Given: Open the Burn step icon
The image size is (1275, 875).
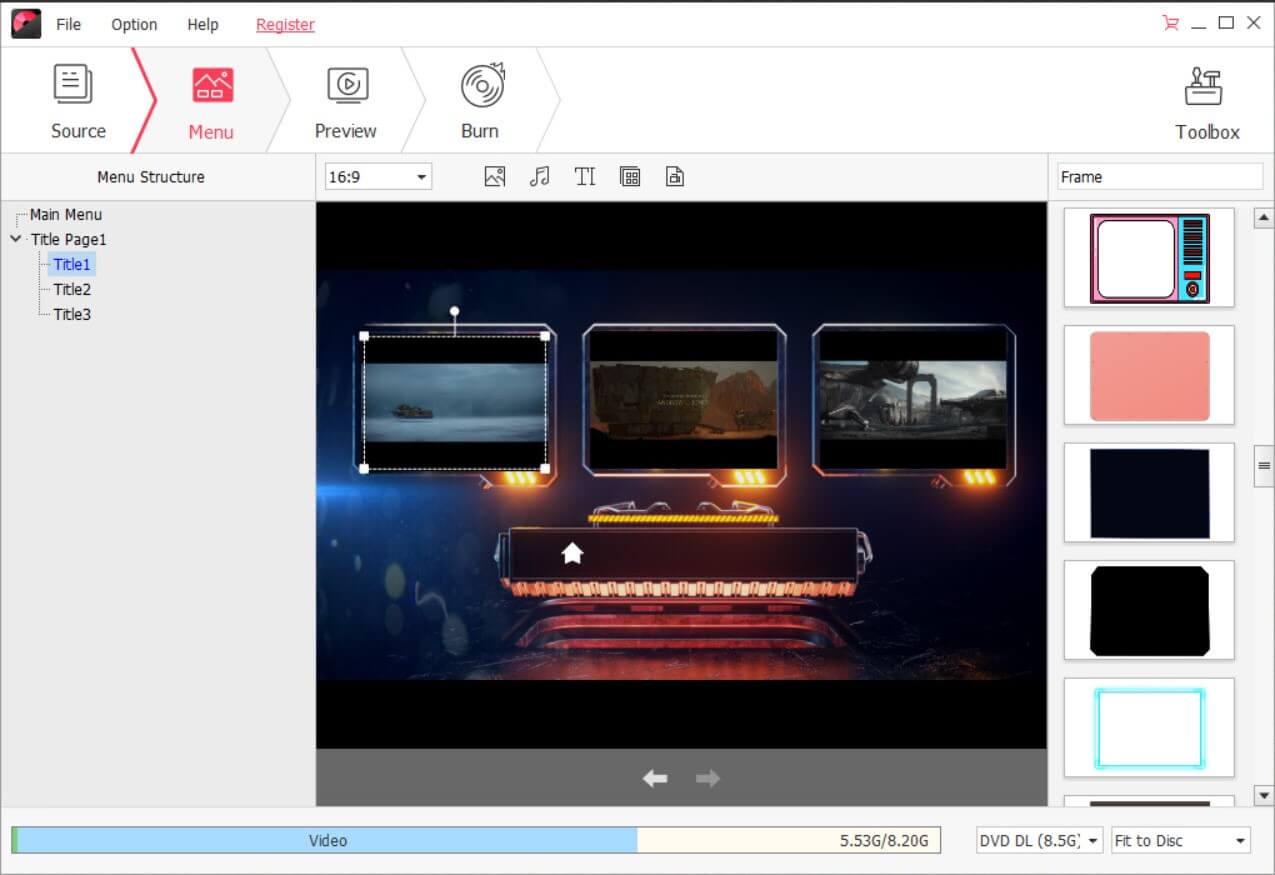Looking at the screenshot, I should point(479,100).
